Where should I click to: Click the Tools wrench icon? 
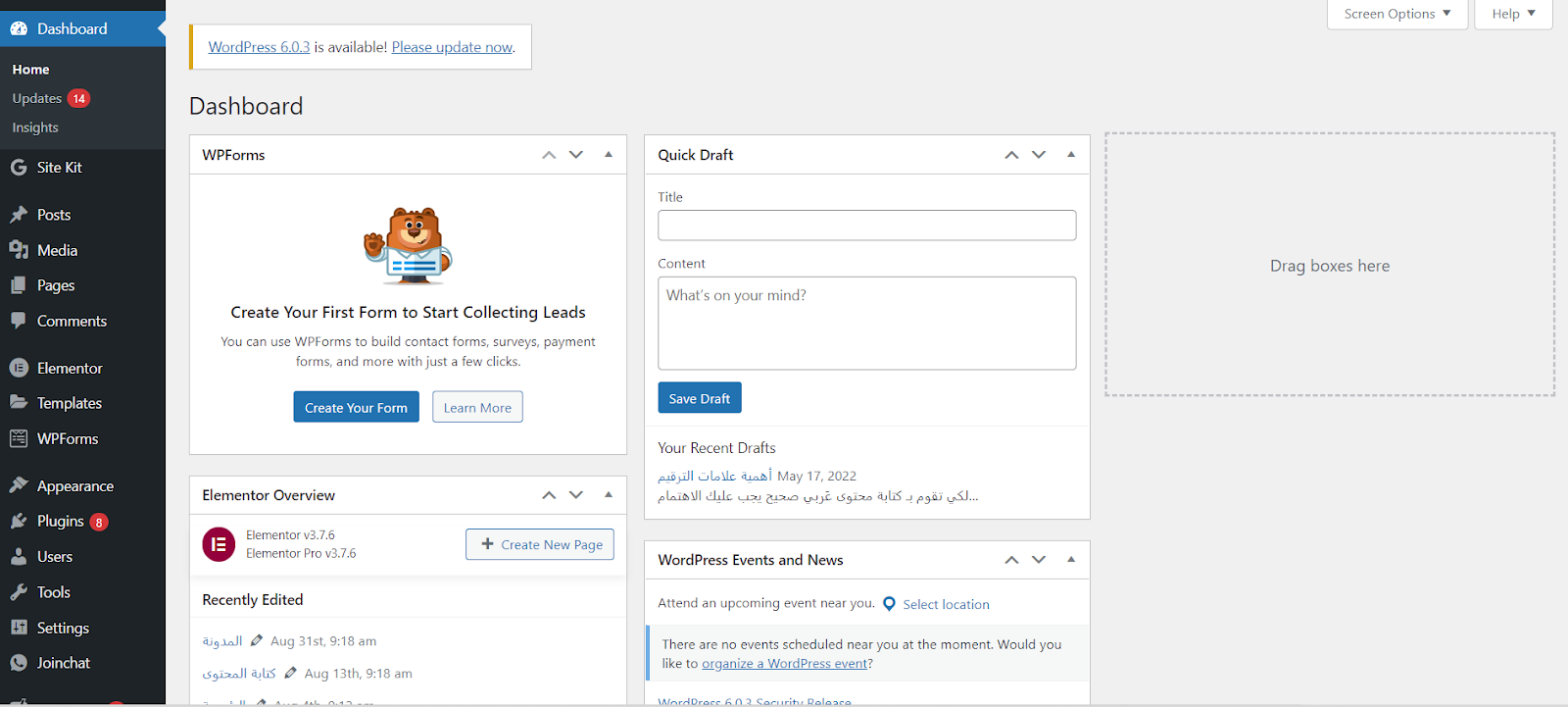click(19, 591)
